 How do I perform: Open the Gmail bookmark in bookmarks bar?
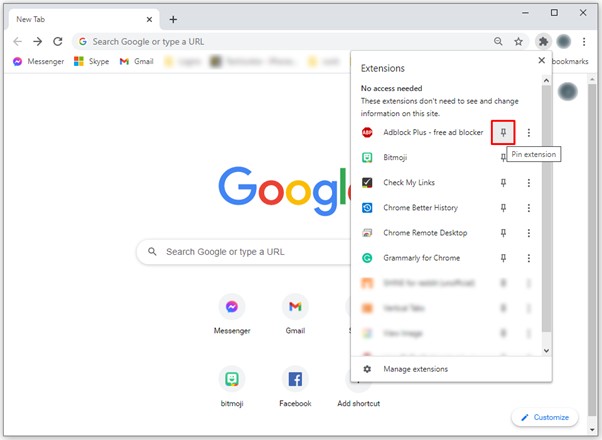click(136, 61)
